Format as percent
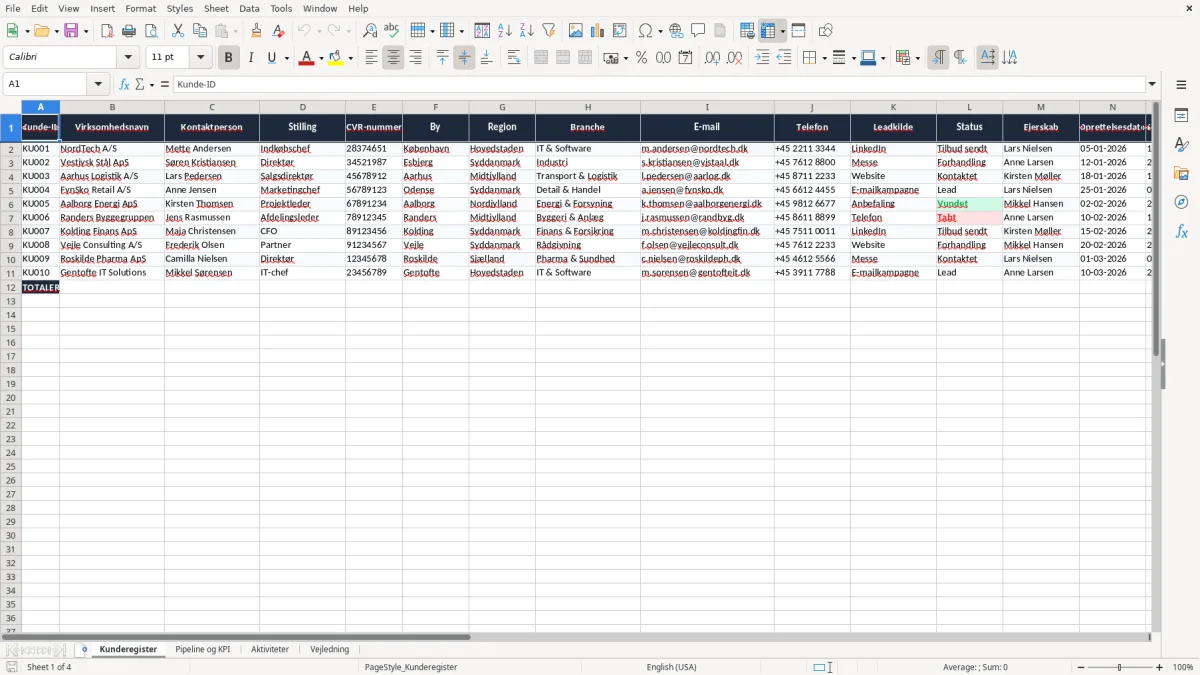Screen dimensions: 1200x675 click(641, 58)
